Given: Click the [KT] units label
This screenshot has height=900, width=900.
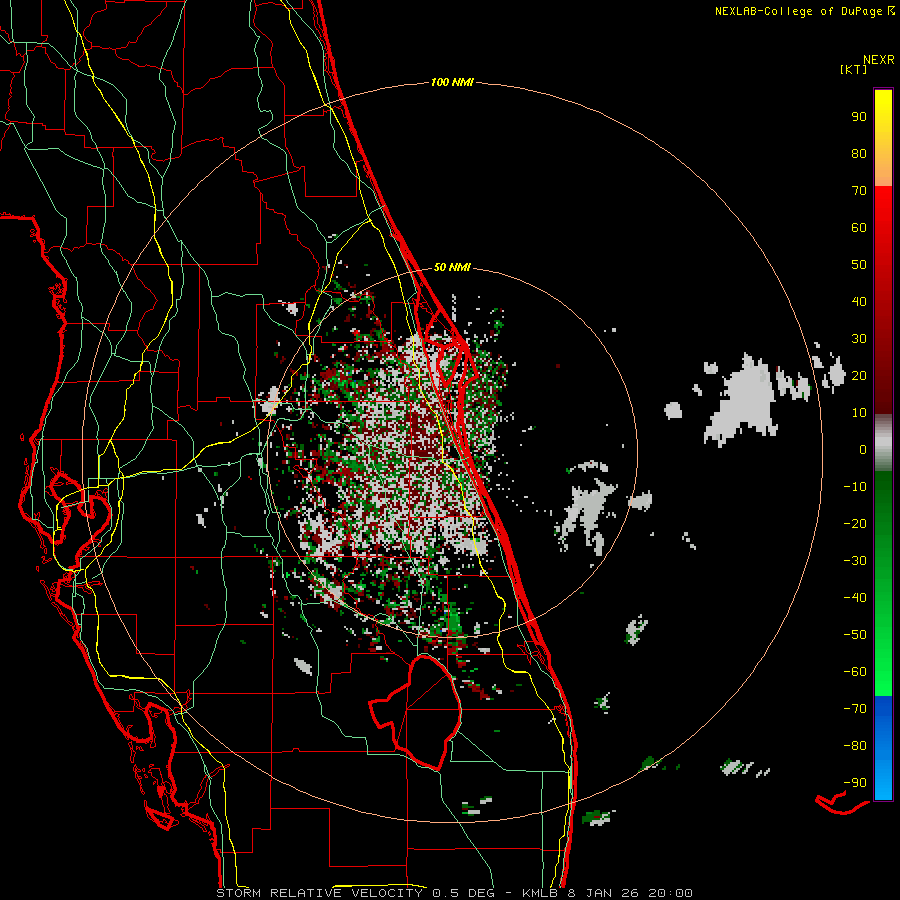Looking at the screenshot, I should (x=854, y=69).
